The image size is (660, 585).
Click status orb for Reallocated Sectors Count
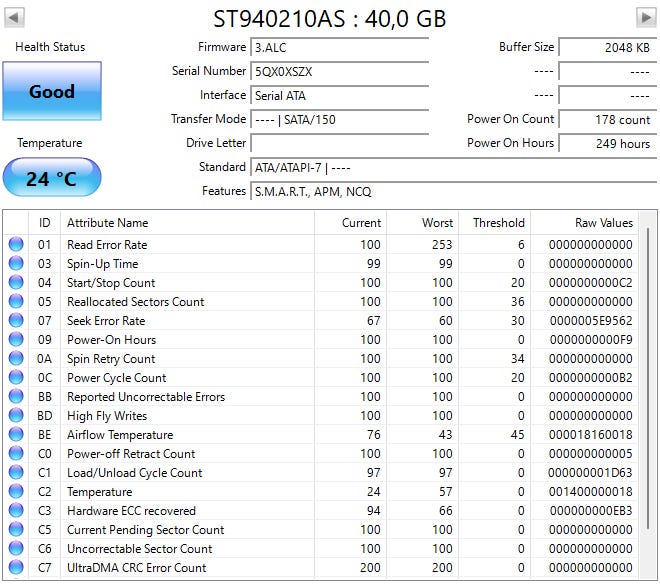[x=16, y=301]
